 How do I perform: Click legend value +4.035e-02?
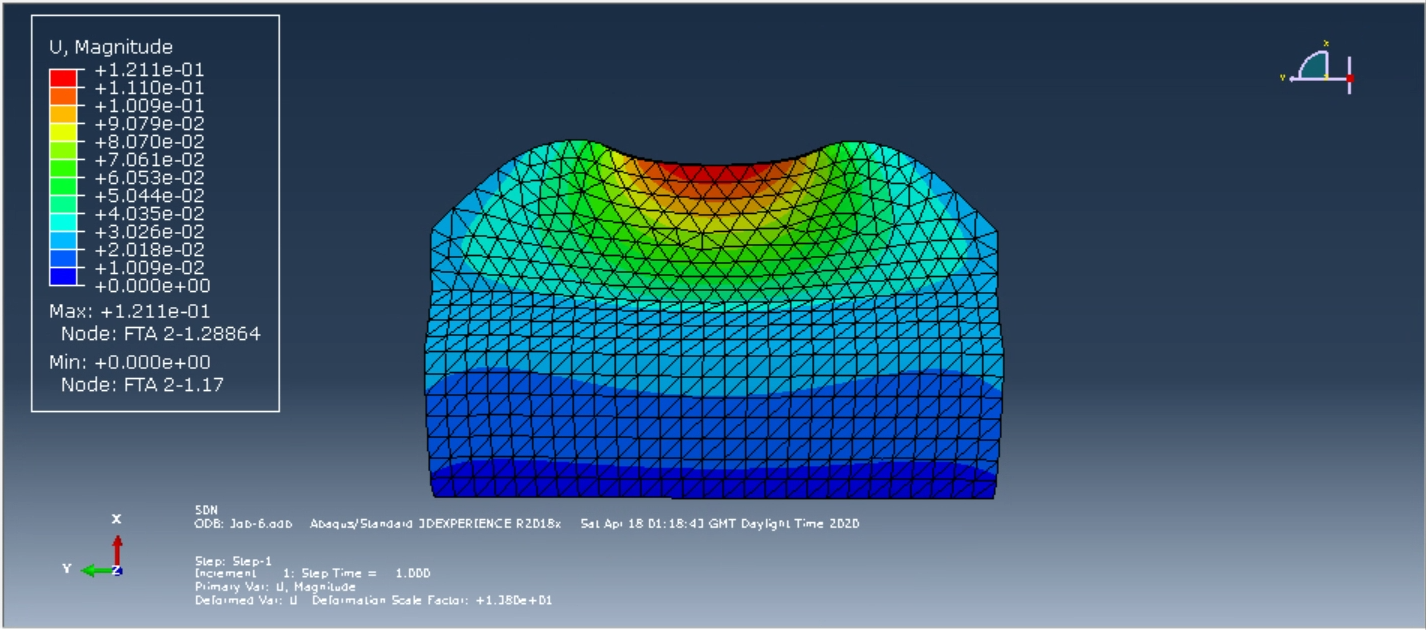coord(149,214)
